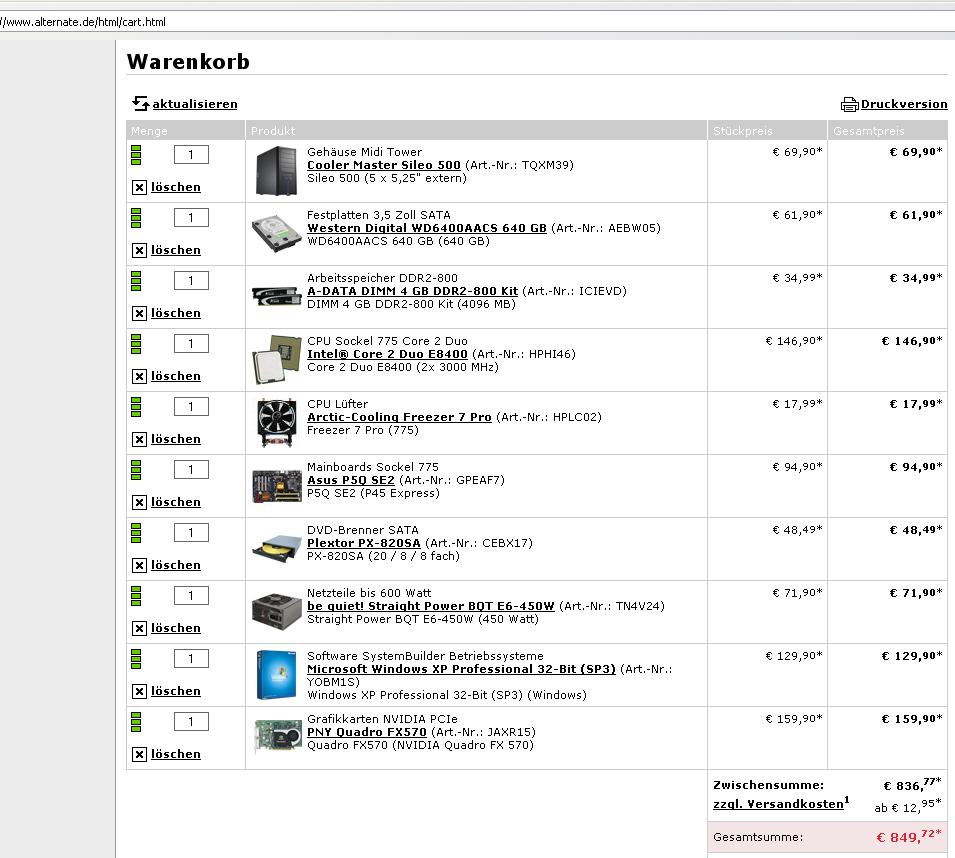Click the Zwischensumme amount € 836,77
The height and width of the screenshot is (858, 955).
[912, 784]
